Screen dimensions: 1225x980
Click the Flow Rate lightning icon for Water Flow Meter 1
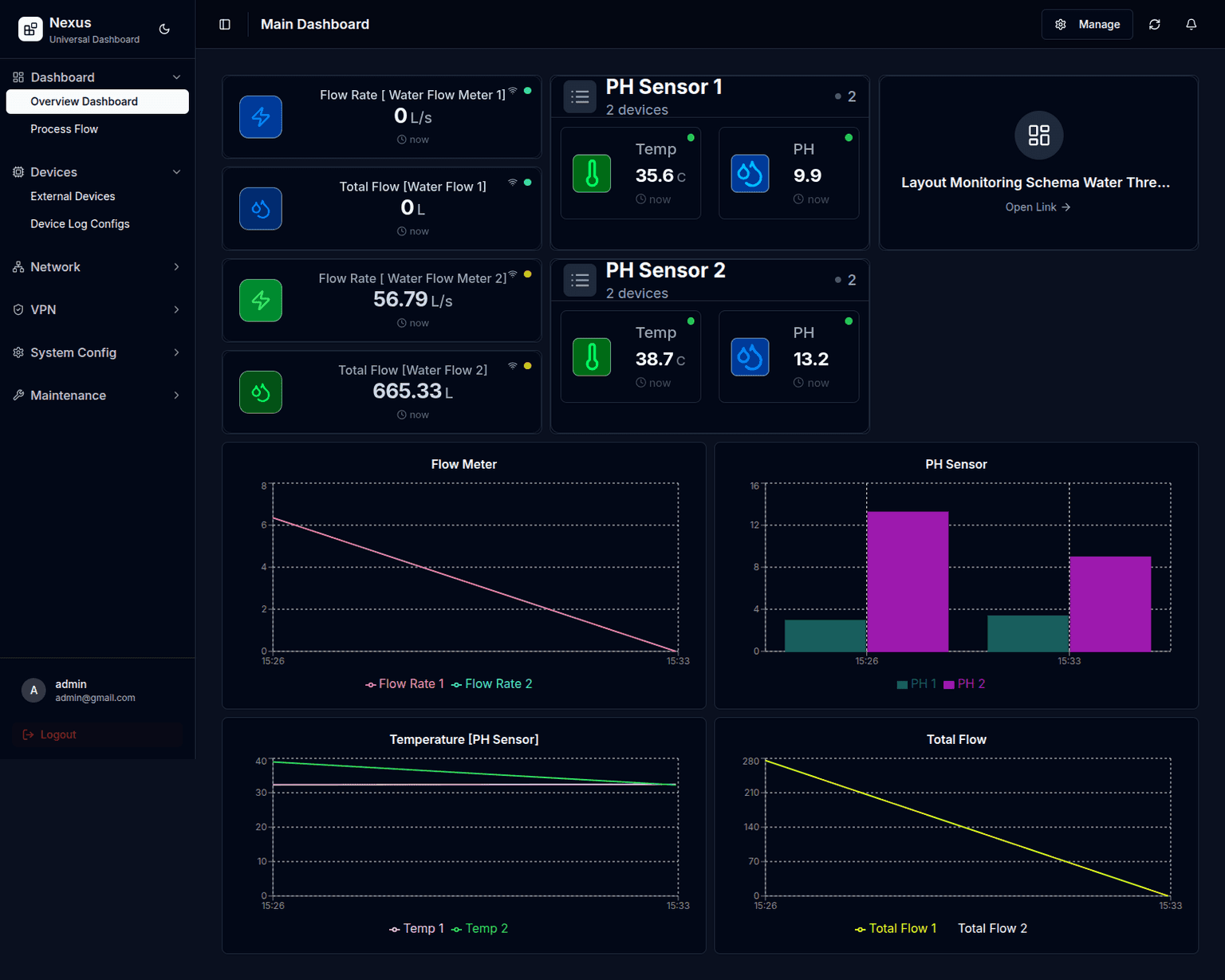pyautogui.click(x=260, y=117)
